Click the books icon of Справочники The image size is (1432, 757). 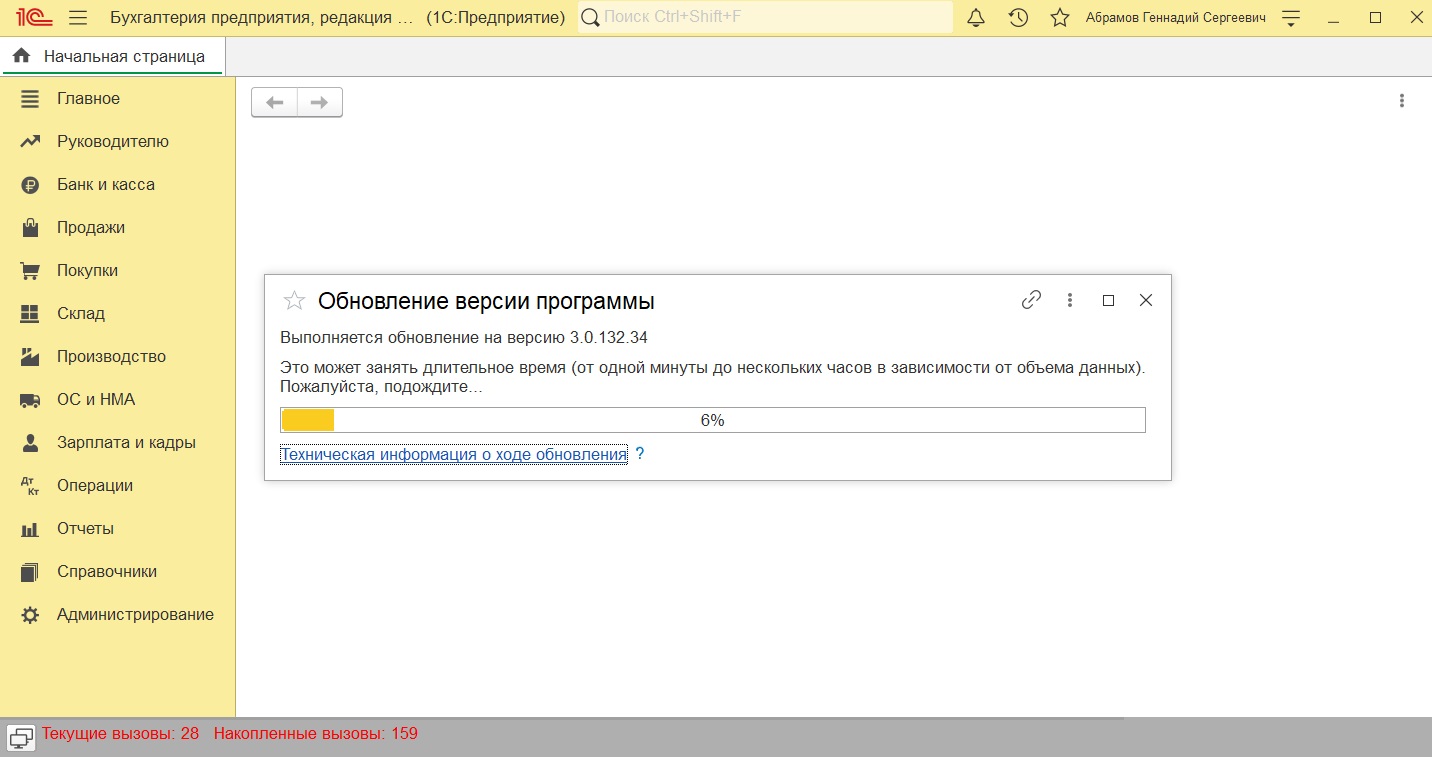coord(30,572)
